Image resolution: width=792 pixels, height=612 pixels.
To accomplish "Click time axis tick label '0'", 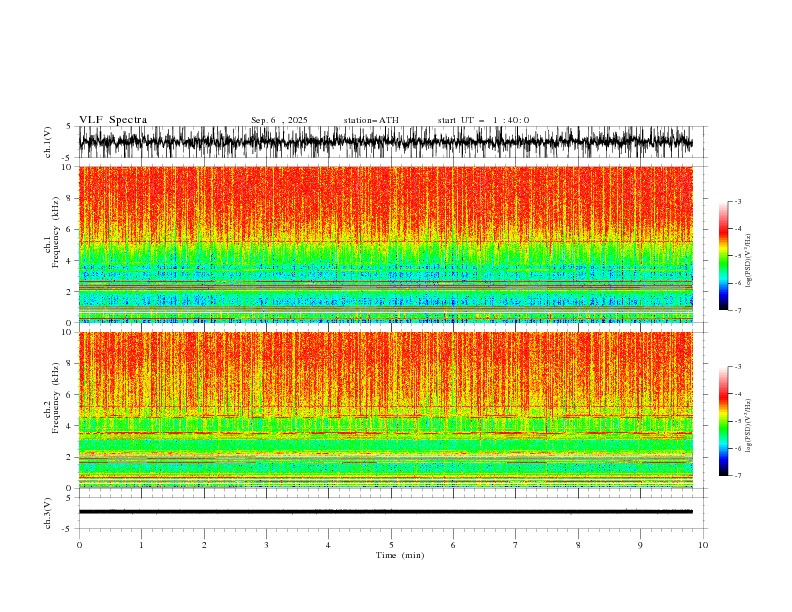I will pos(79,545).
